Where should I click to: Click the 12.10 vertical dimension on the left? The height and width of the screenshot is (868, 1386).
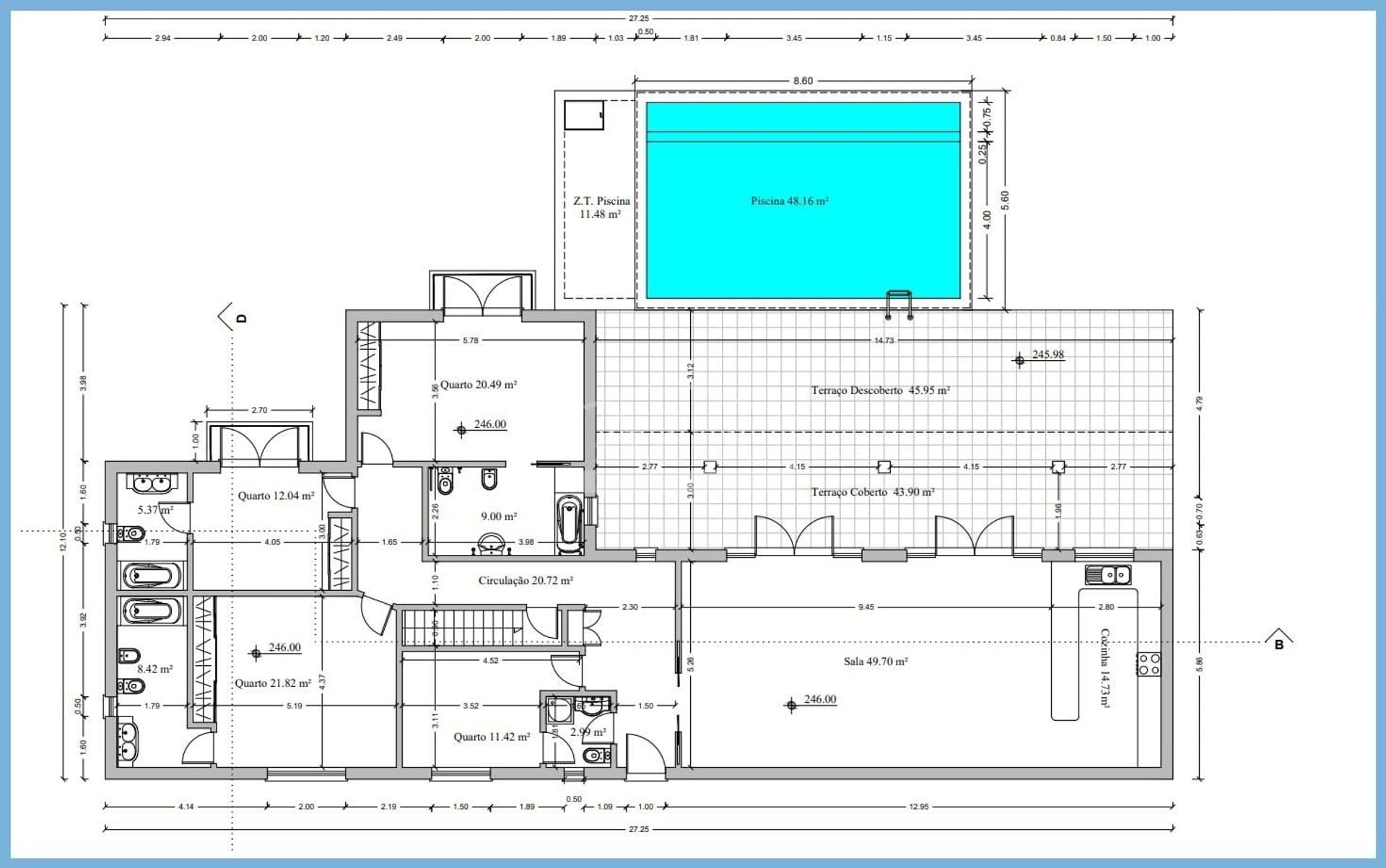(63, 541)
